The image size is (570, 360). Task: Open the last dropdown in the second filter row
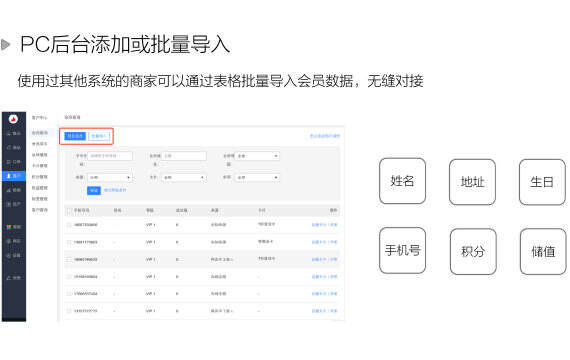257,177
